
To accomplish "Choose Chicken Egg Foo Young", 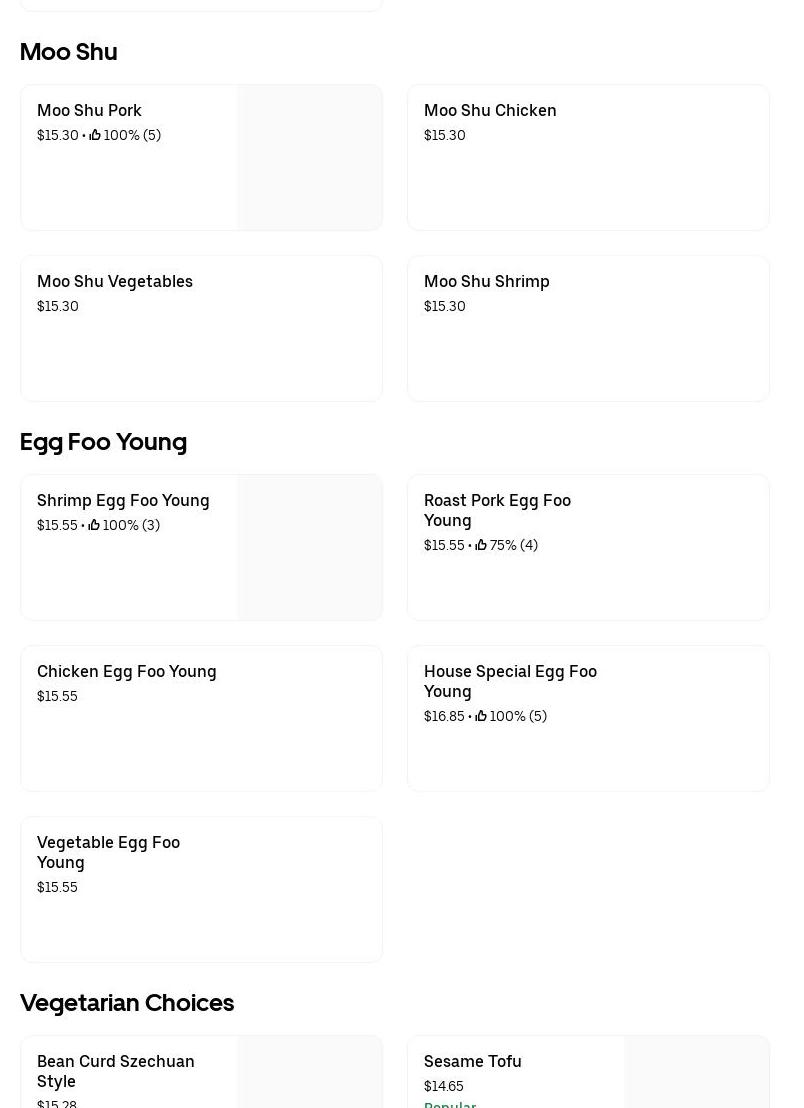I will [127, 671].
